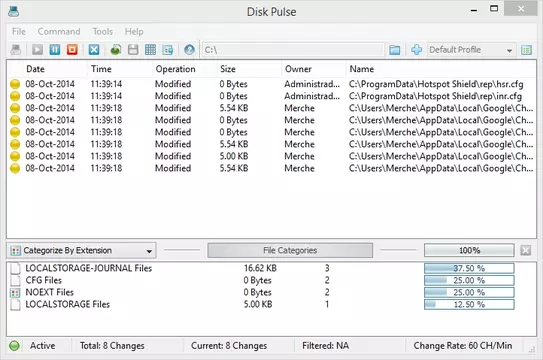The image size is (543, 360).
Task: Click the 5.00 KB size cell in changes list
Action: pyautogui.click(x=234, y=156)
